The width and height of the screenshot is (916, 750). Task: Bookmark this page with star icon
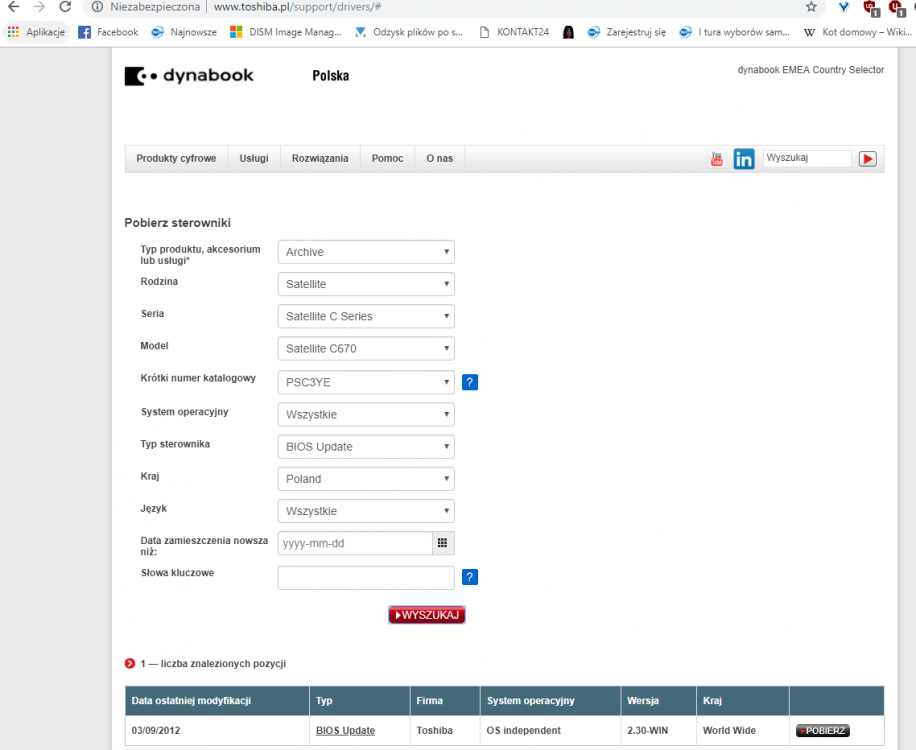point(811,7)
